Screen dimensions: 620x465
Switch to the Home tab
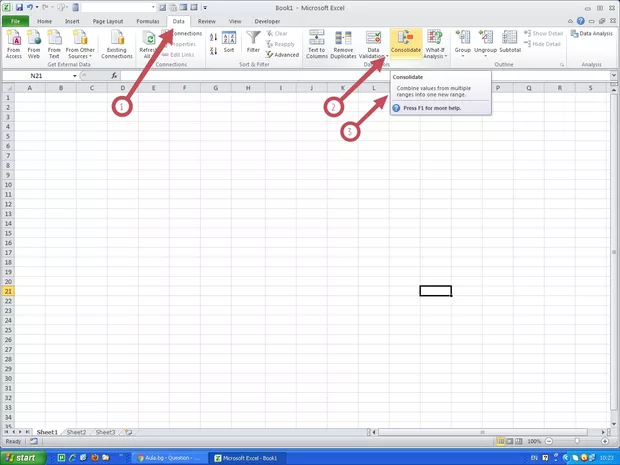(x=44, y=21)
